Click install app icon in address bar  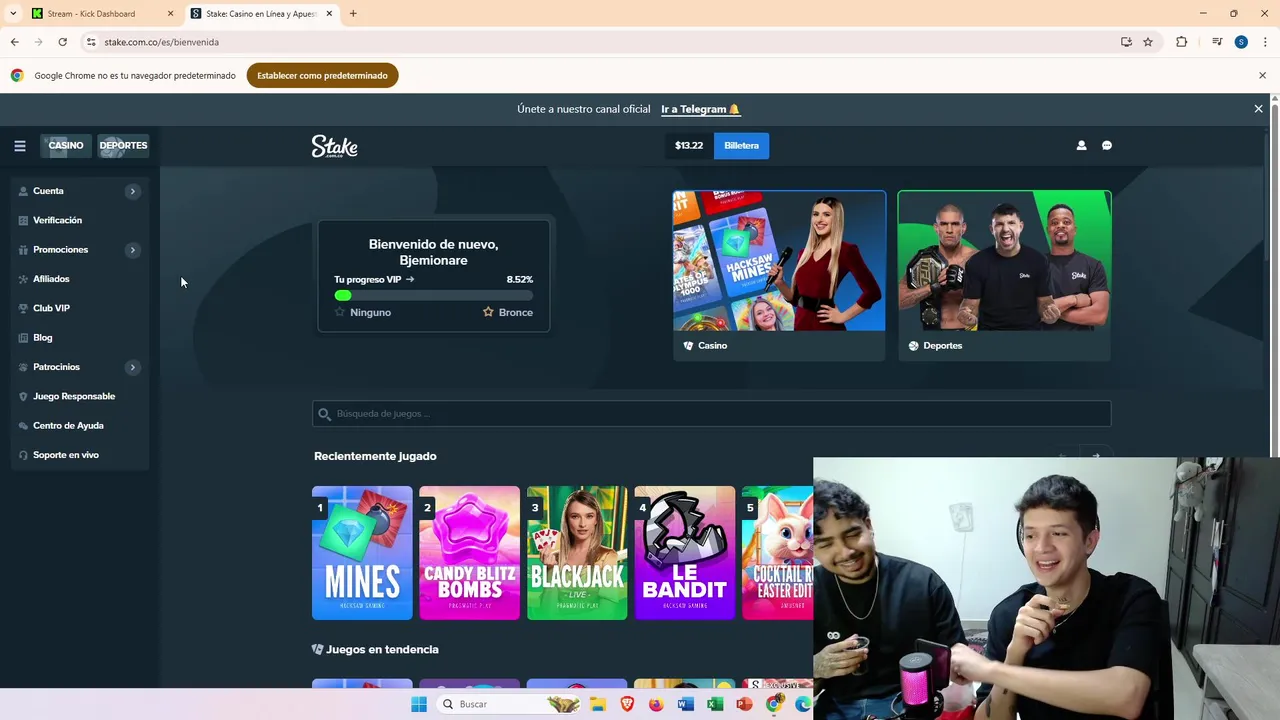coord(1126,42)
